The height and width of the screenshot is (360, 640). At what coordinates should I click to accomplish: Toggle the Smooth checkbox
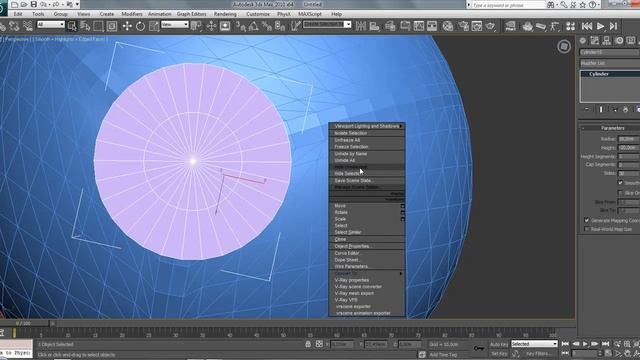pyautogui.click(x=620, y=183)
